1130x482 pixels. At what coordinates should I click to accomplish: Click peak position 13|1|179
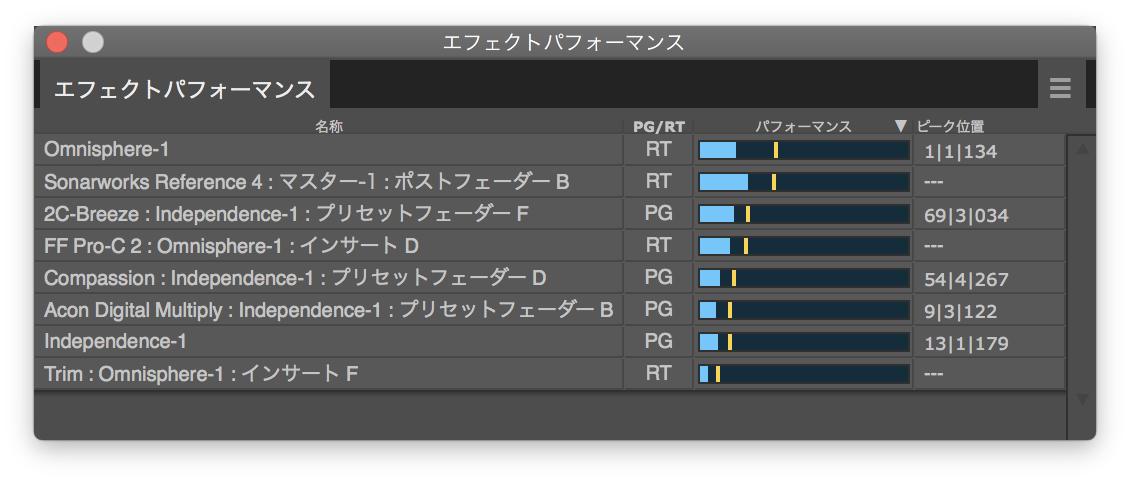pyautogui.click(x=966, y=344)
